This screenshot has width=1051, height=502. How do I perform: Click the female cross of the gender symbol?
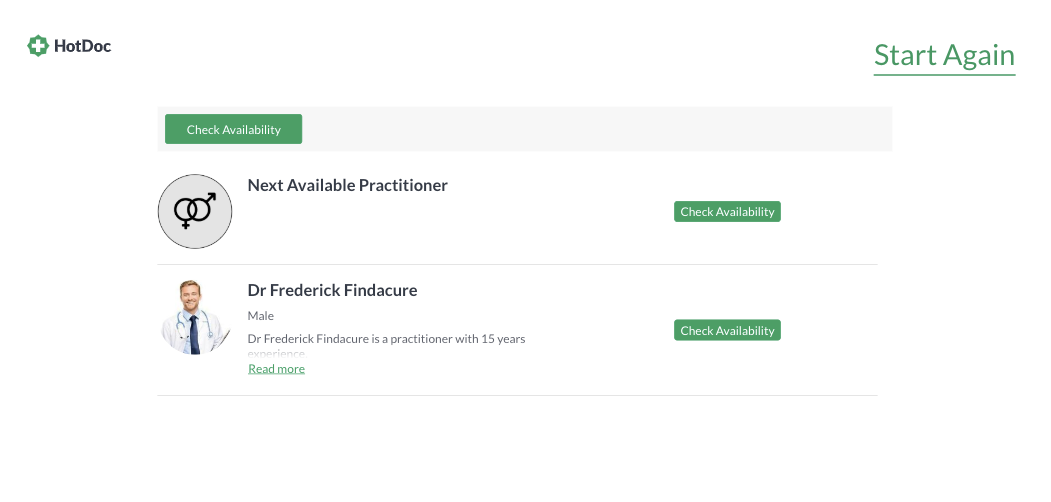click(185, 225)
